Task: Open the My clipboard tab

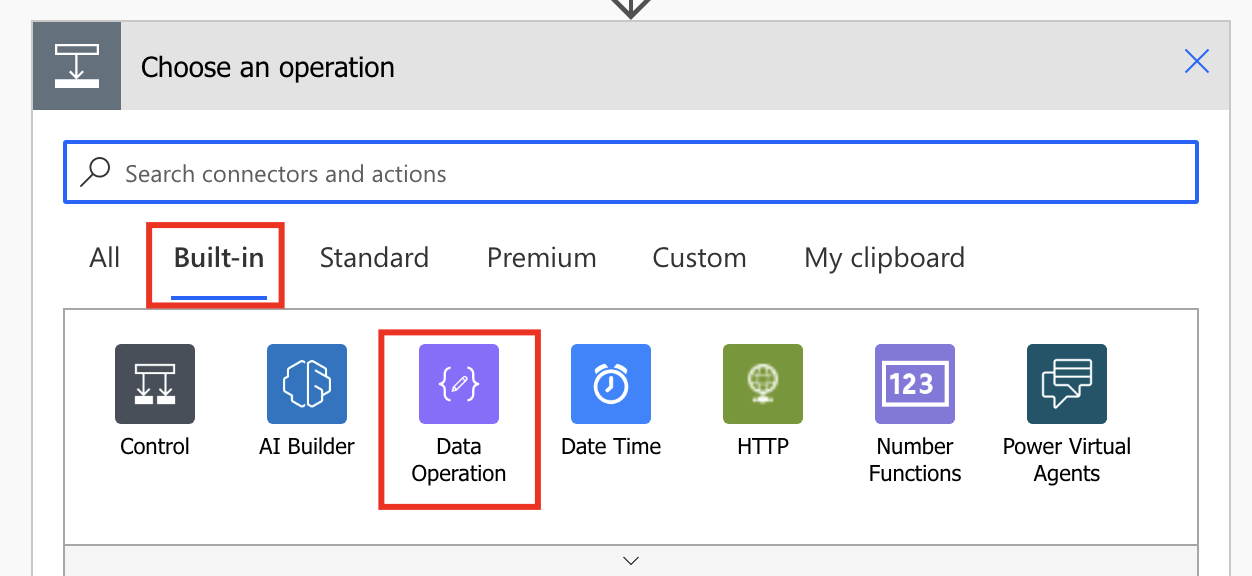Action: (884, 258)
